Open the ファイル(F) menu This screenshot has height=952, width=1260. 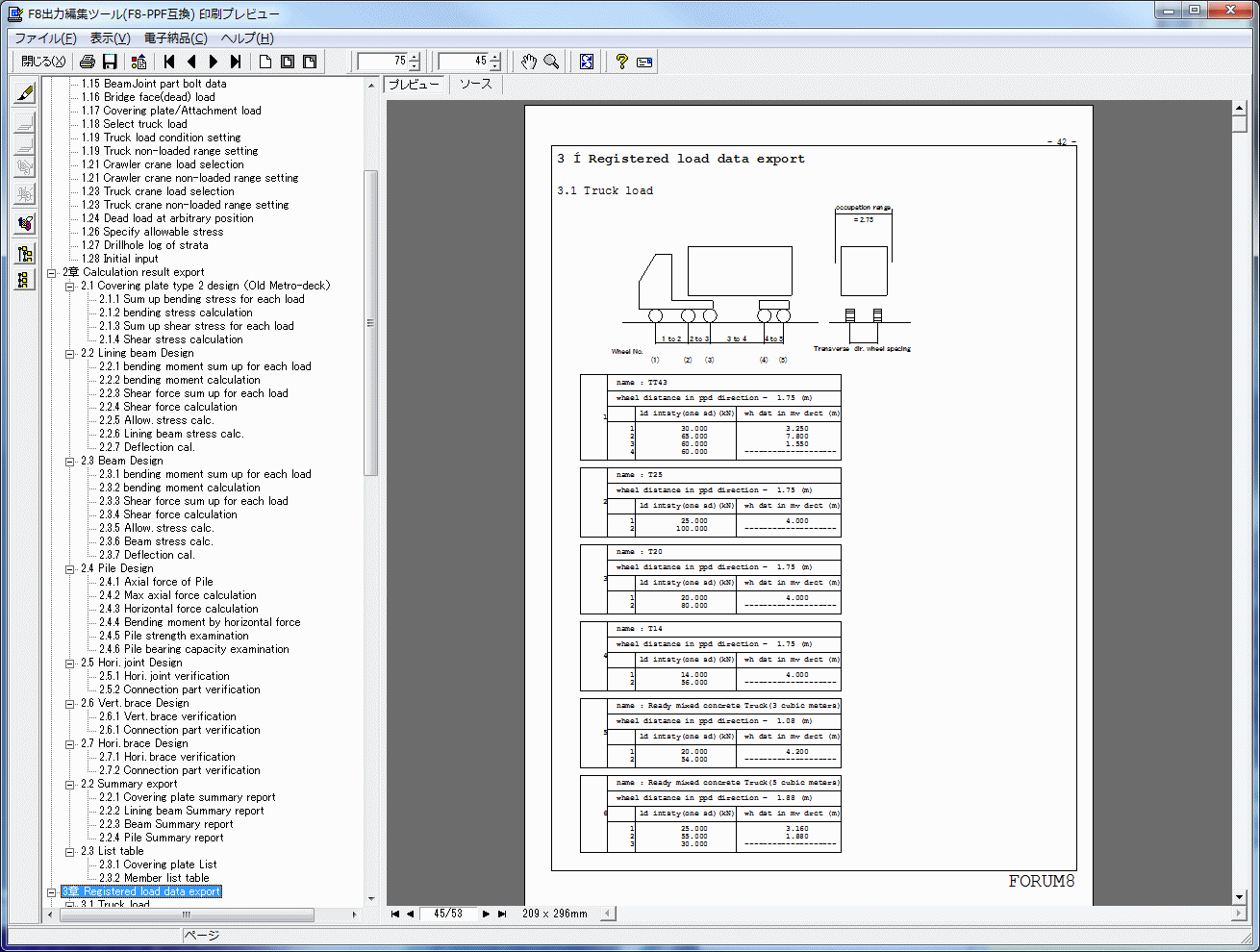pos(45,38)
